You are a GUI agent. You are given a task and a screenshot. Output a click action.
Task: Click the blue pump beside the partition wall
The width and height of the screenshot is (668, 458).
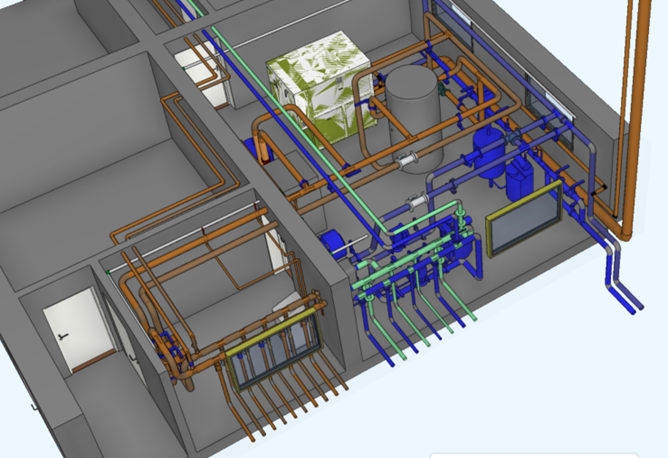click(x=333, y=245)
